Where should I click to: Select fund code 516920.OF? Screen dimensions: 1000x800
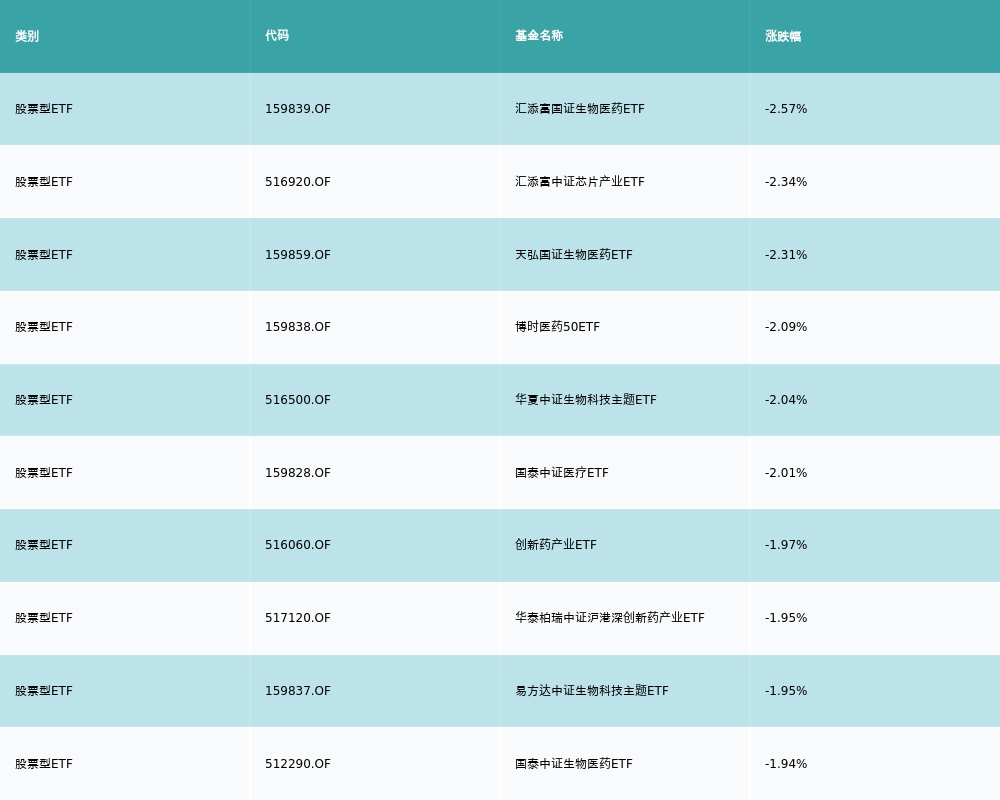(298, 182)
